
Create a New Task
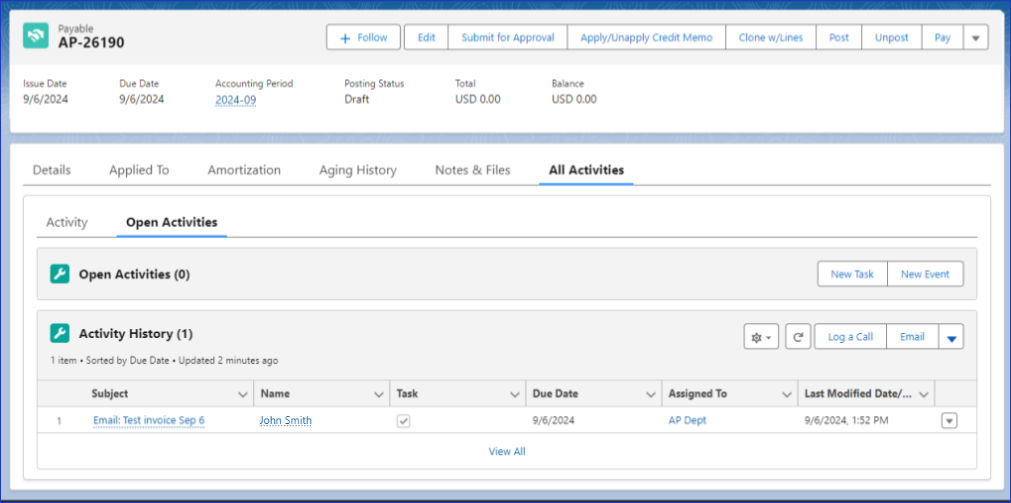[x=852, y=274]
